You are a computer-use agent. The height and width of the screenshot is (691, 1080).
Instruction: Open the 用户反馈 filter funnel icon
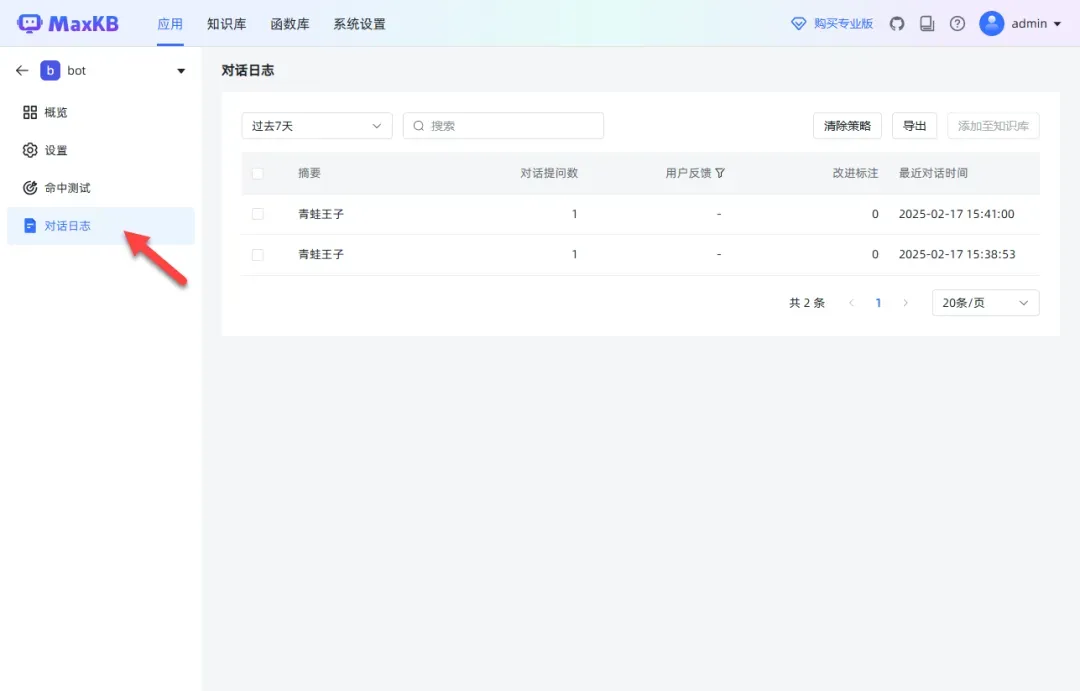pos(720,173)
